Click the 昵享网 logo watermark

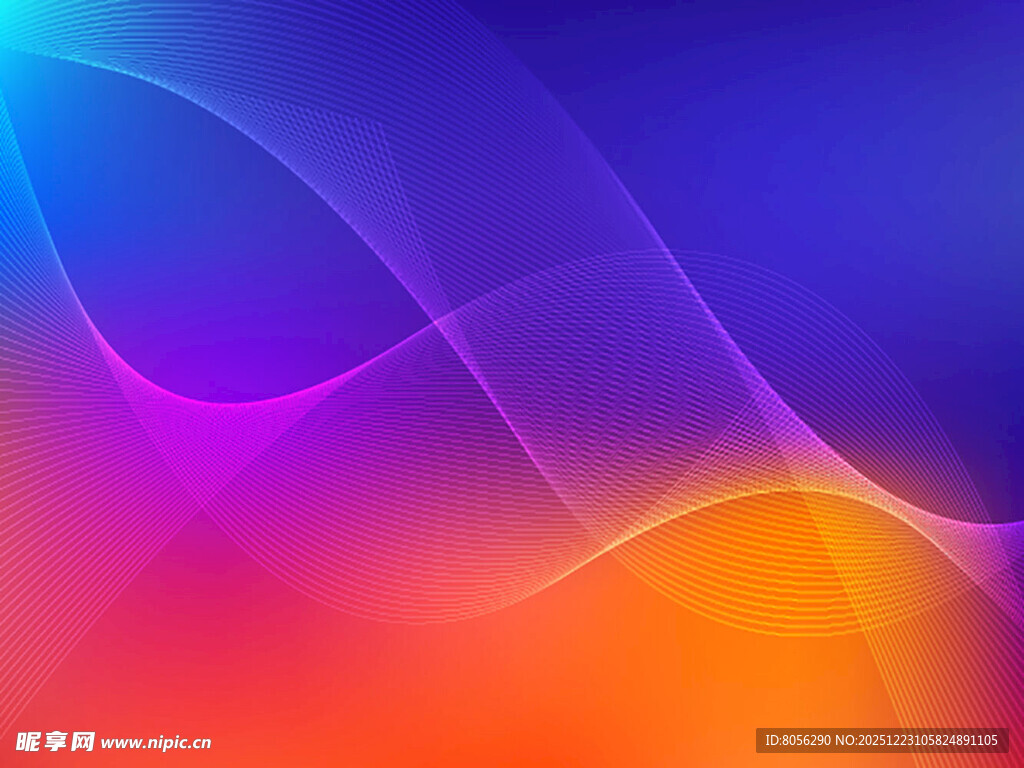pyautogui.click(x=56, y=741)
